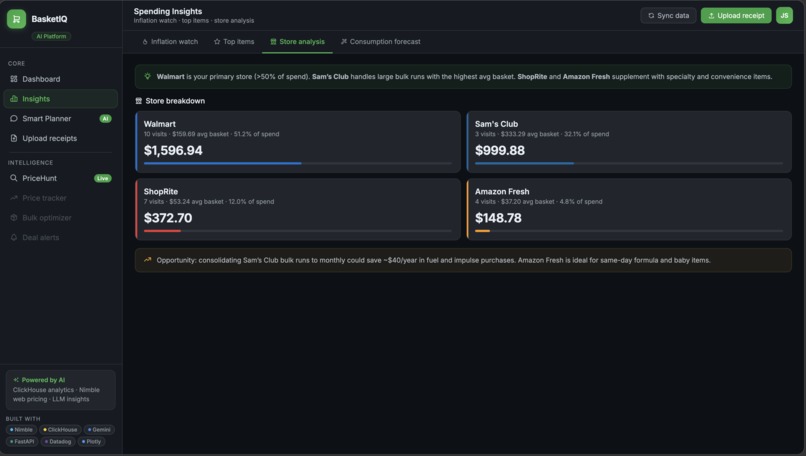The width and height of the screenshot is (806, 456).
Task: Click the $148.78 total
Action: pyautogui.click(x=498, y=218)
